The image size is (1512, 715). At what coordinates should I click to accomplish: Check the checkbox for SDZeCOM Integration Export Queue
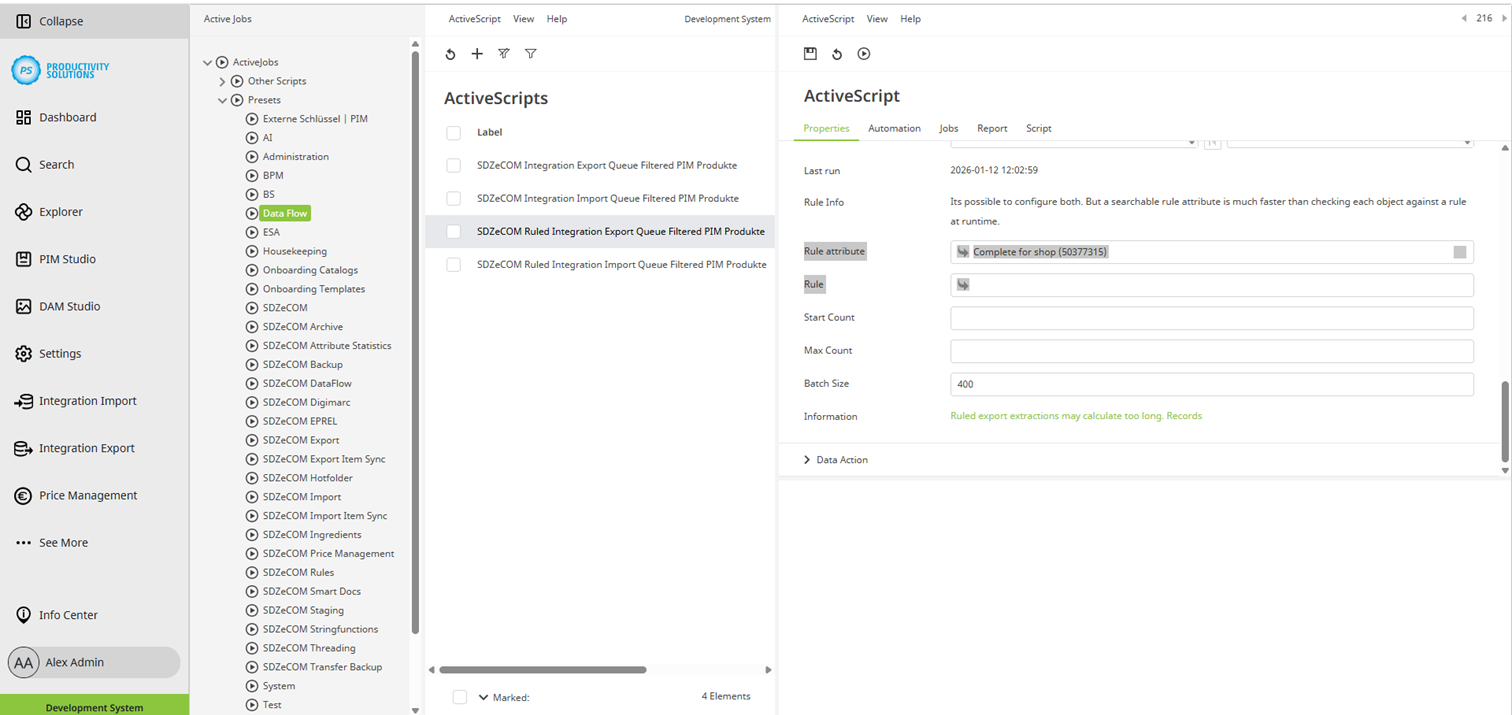coord(453,165)
